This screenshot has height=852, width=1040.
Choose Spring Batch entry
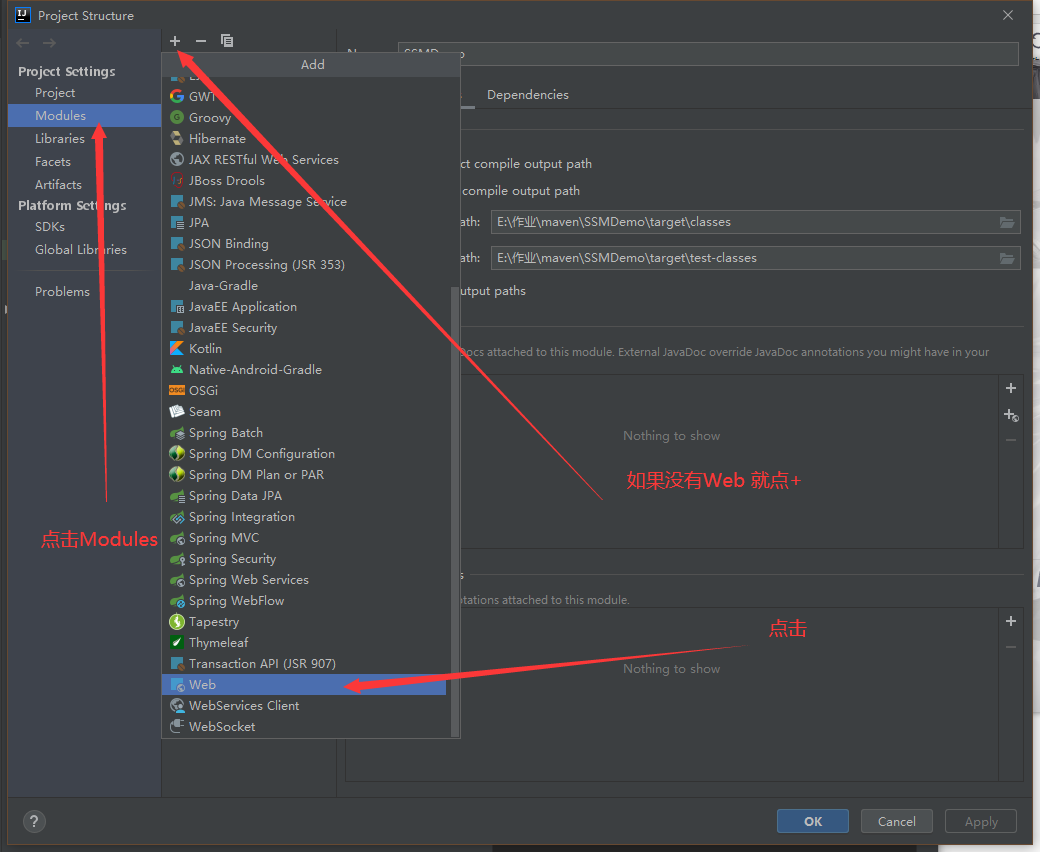pos(304,432)
